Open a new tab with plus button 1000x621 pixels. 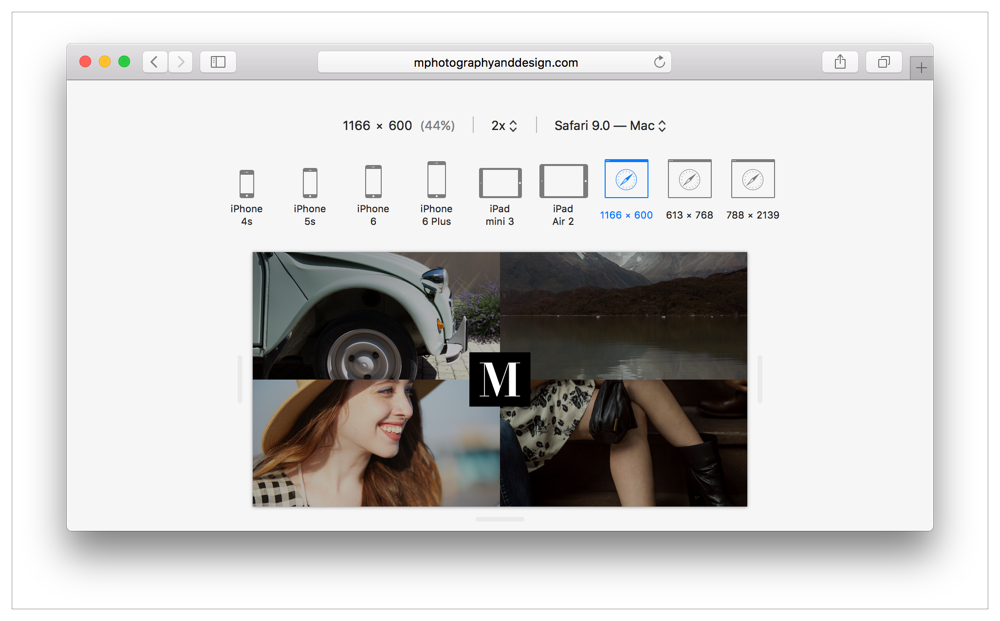pos(921,68)
